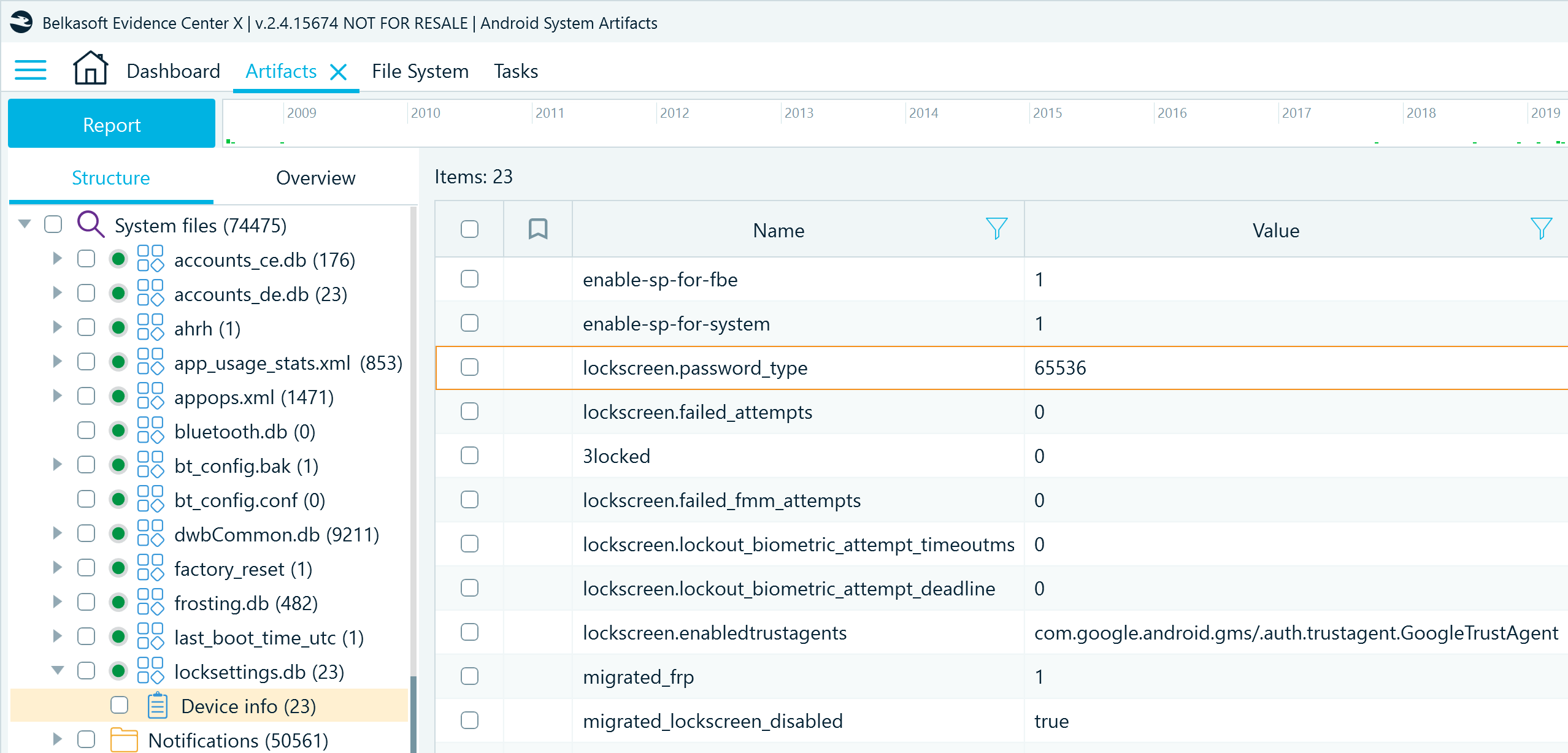Click appops.xml artifact type icon
1568x753 pixels.
(150, 396)
